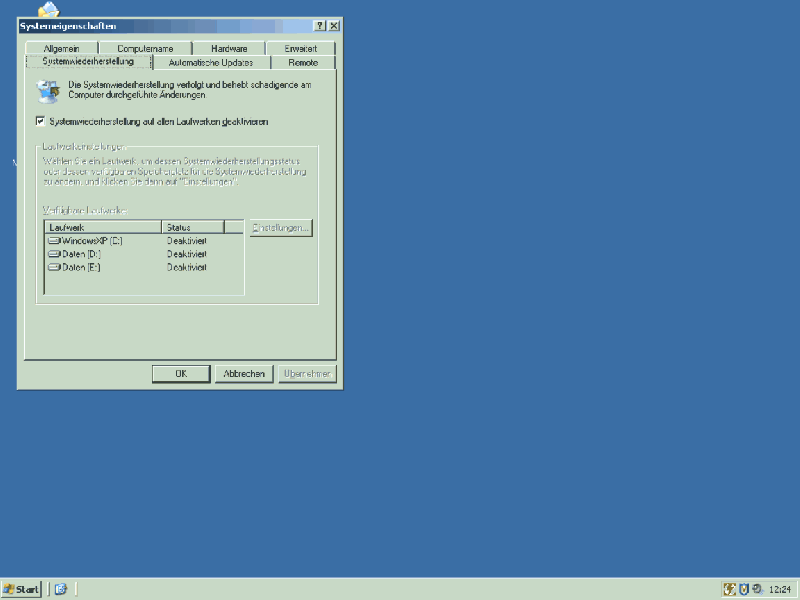Switch to the Computername tab
The height and width of the screenshot is (600, 800).
(145, 48)
